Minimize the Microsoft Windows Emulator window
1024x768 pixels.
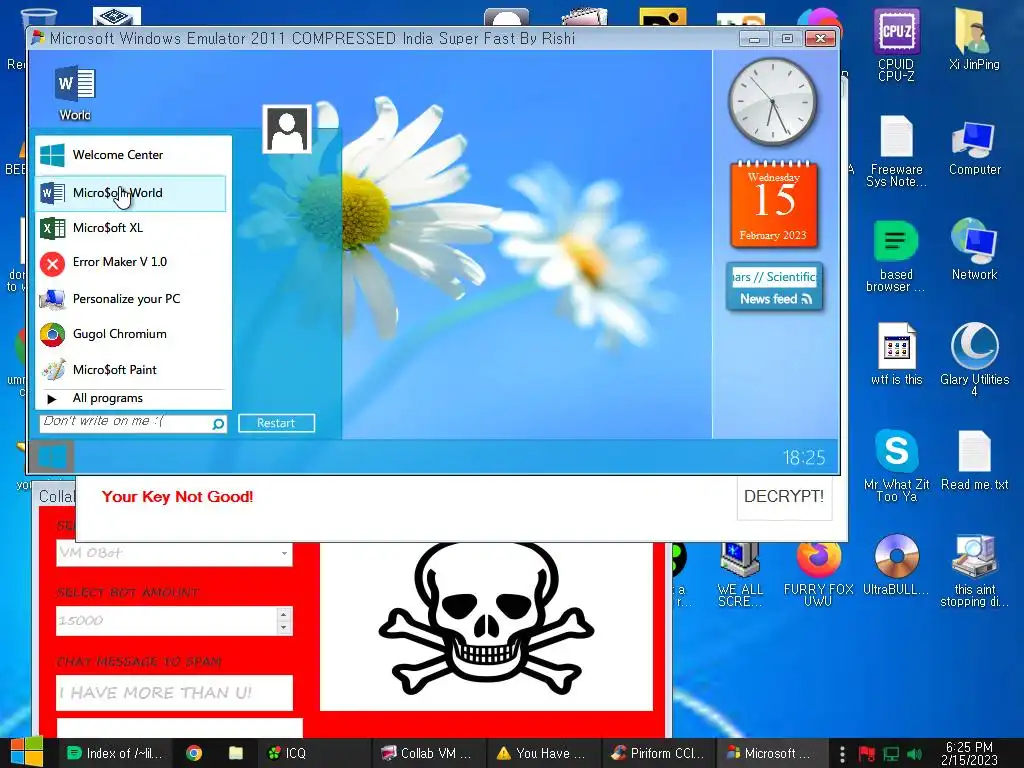754,39
